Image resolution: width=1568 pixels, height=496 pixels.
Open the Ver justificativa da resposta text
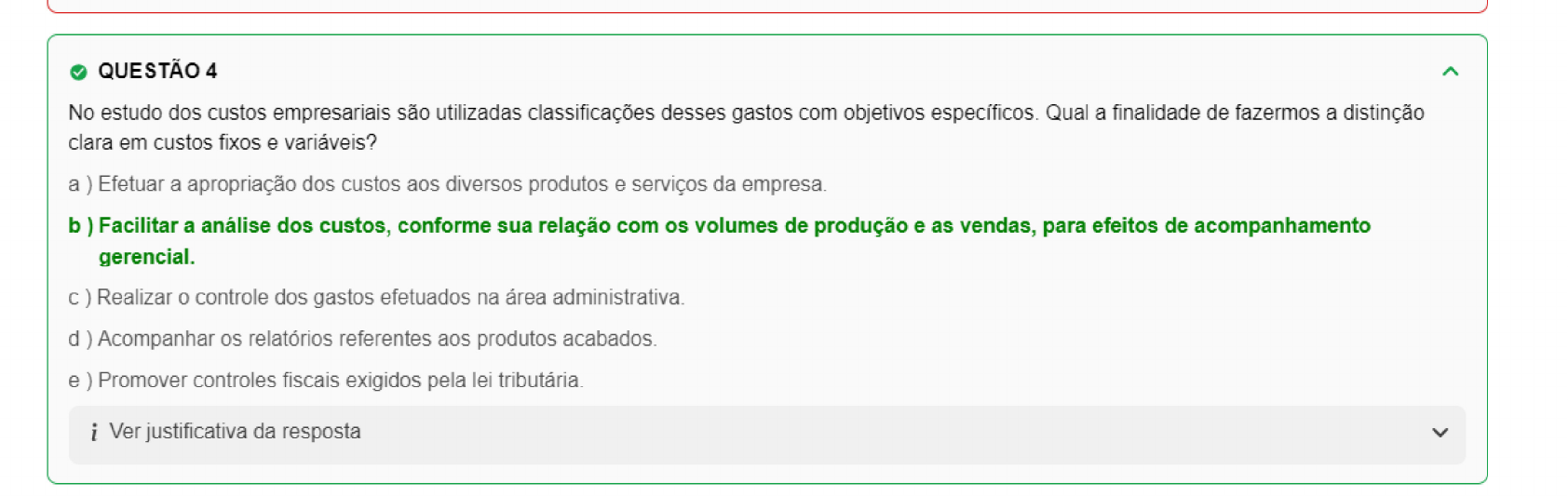point(235,432)
